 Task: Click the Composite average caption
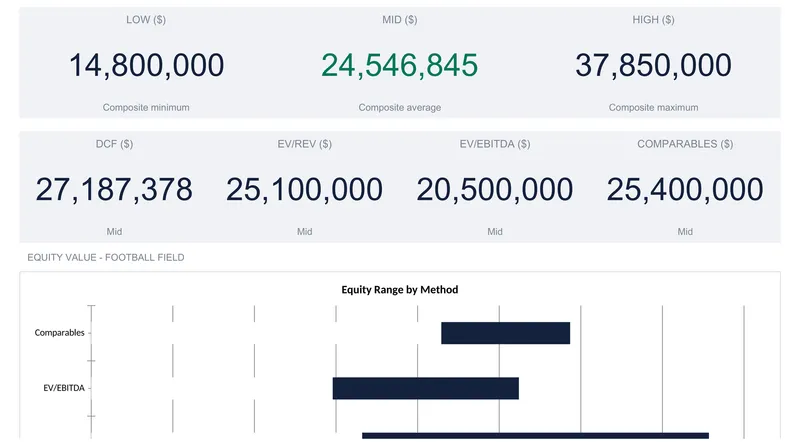point(399,108)
